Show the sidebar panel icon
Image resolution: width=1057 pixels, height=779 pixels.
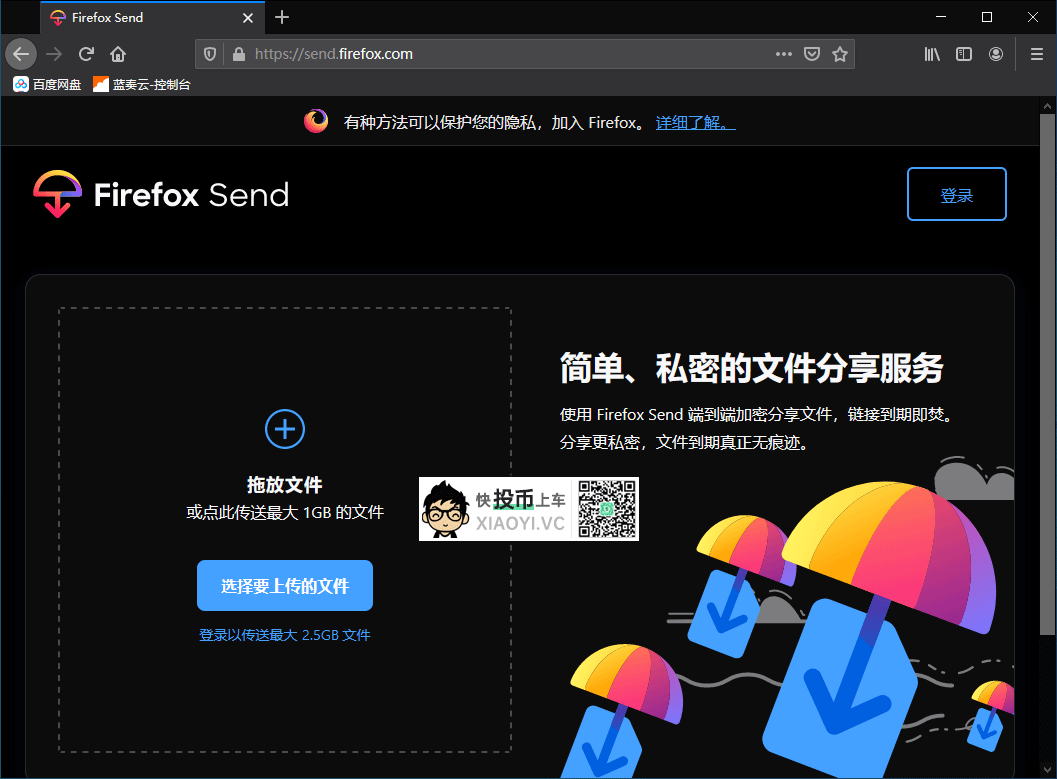(x=964, y=54)
